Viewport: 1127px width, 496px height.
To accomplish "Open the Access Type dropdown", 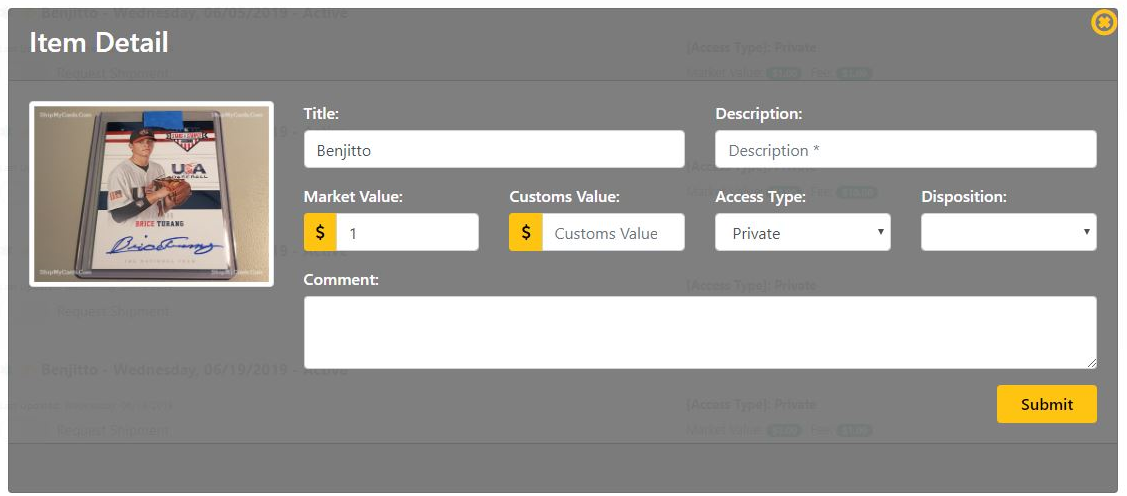I will point(803,232).
